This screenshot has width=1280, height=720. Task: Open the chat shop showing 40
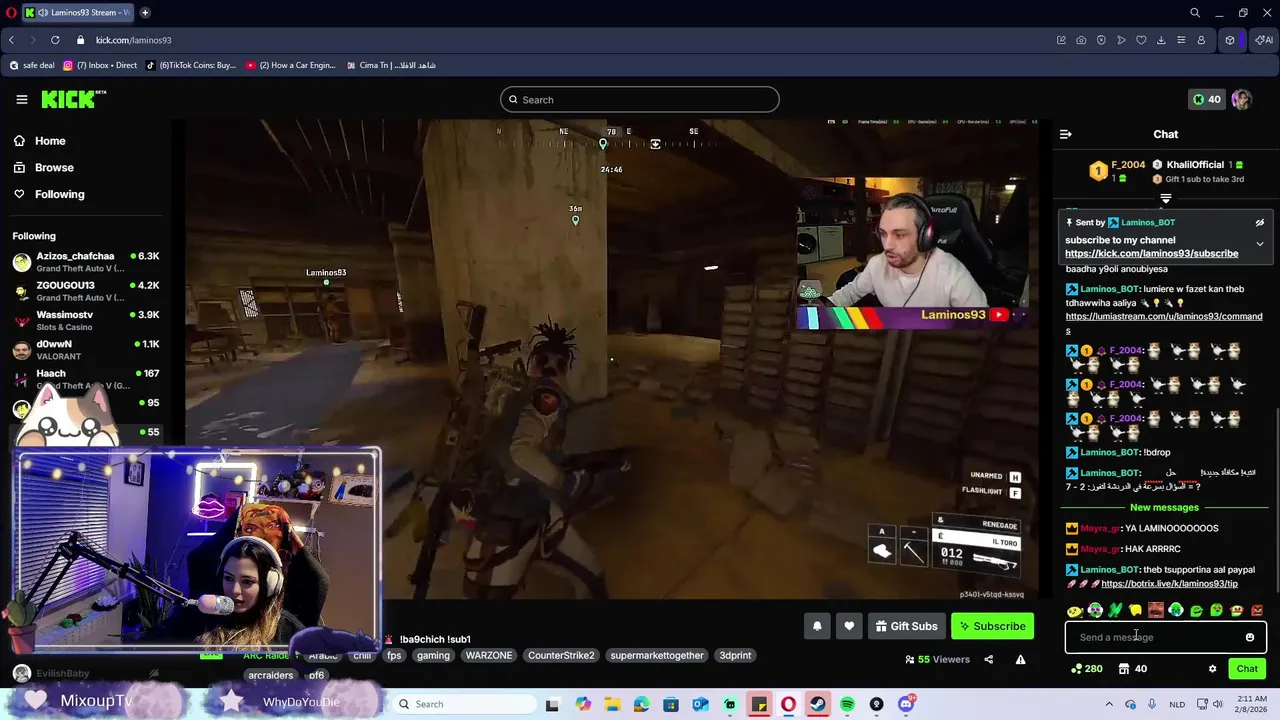[1133, 669]
